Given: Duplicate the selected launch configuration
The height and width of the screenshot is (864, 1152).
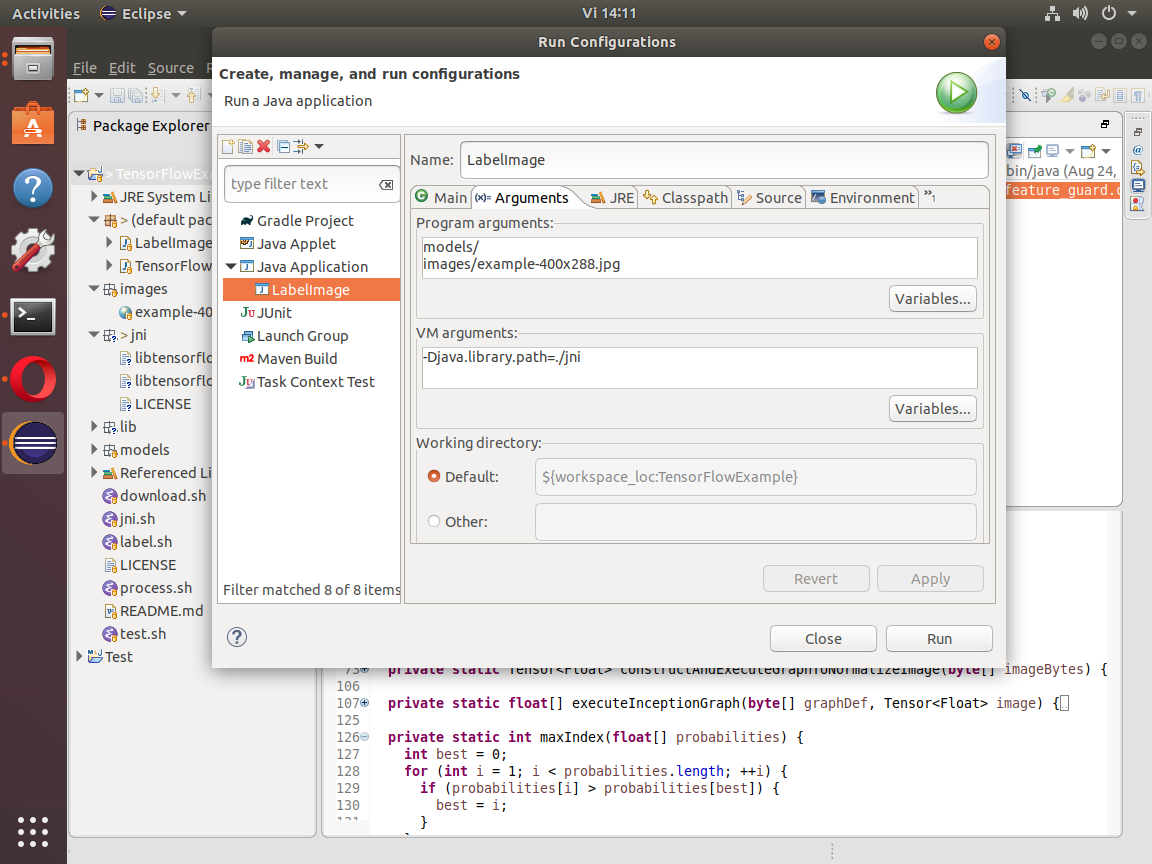Looking at the screenshot, I should click(246, 147).
